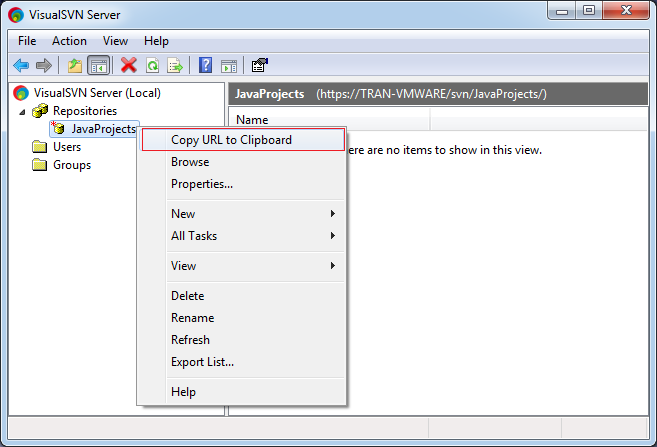This screenshot has width=657, height=447.
Task: Click the Back arrow toolbar icon
Action: pyautogui.click(x=21, y=65)
